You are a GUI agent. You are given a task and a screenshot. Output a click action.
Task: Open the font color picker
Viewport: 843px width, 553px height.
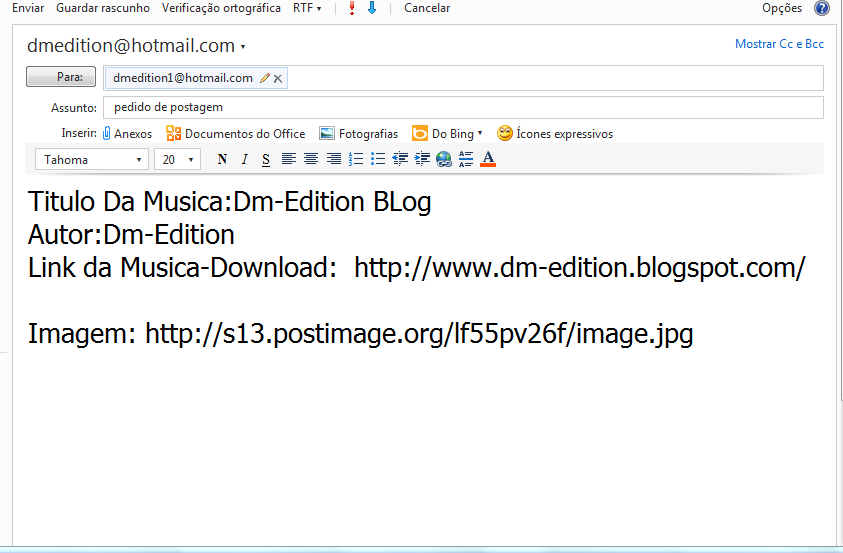click(488, 159)
